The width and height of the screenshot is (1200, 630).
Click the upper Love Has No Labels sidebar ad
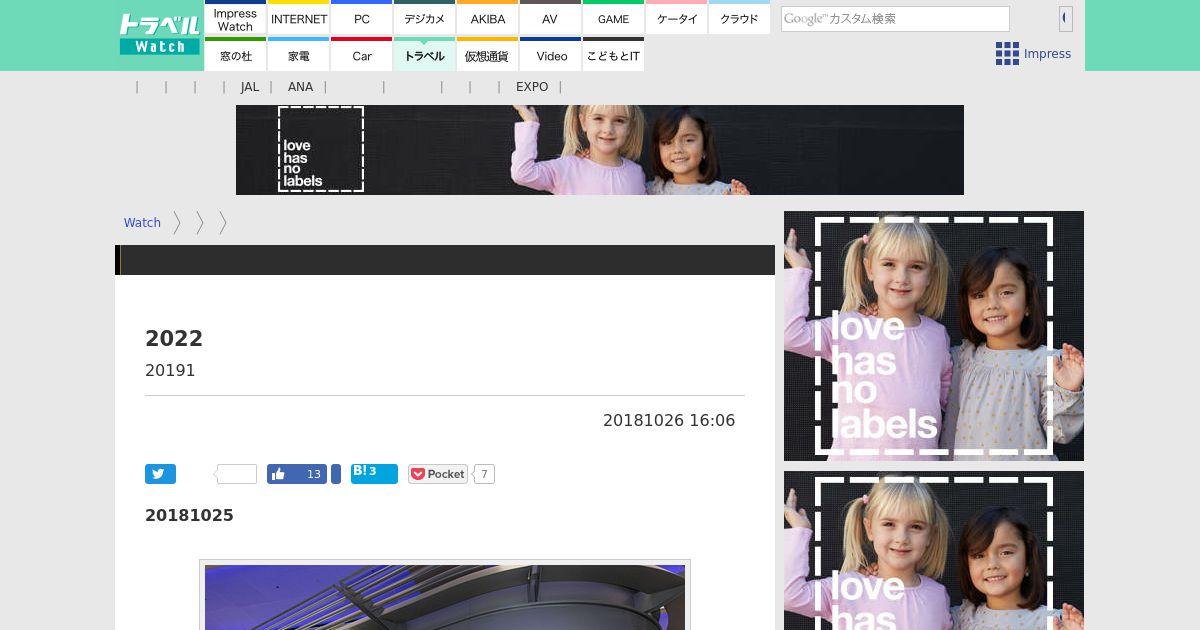point(934,336)
